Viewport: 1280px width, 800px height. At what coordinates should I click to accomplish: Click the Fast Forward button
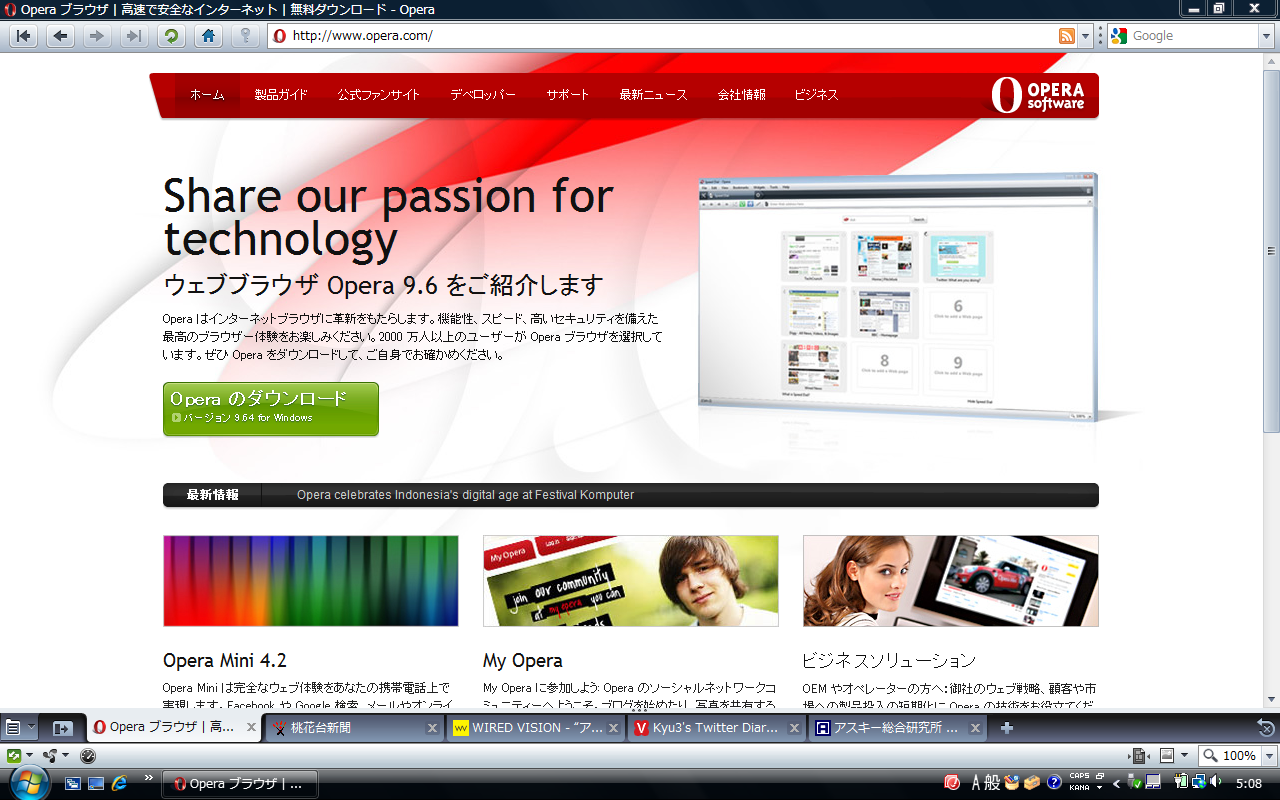point(132,36)
